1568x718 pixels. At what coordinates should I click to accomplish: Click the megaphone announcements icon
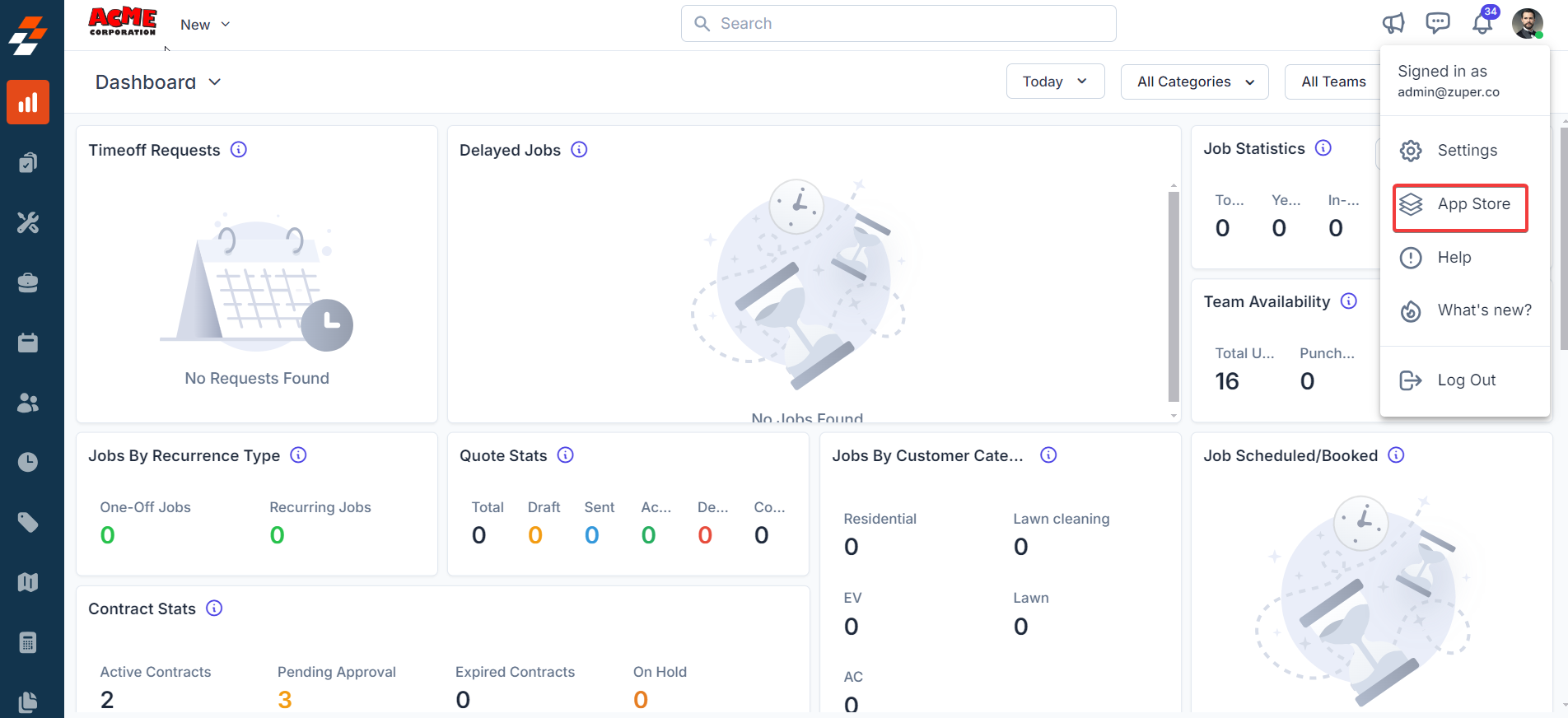(x=1393, y=23)
